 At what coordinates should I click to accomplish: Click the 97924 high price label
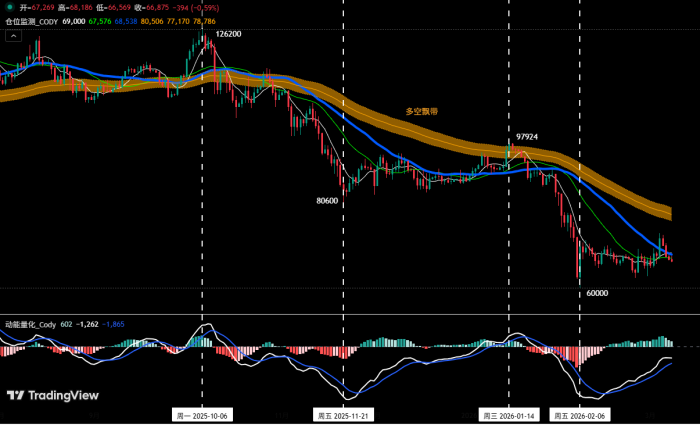527,137
